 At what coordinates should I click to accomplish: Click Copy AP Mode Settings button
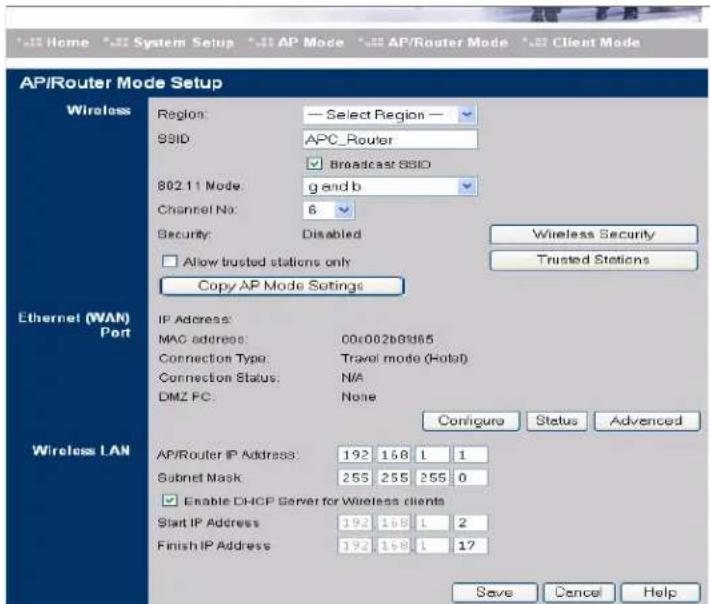[282, 286]
